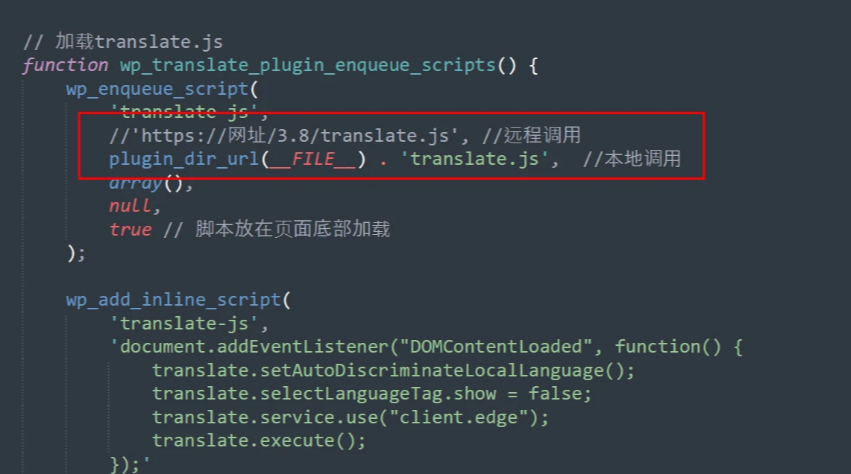This screenshot has height=474, width=851.
Task: Click the 加载translate.js comment at top
Action: point(123,42)
